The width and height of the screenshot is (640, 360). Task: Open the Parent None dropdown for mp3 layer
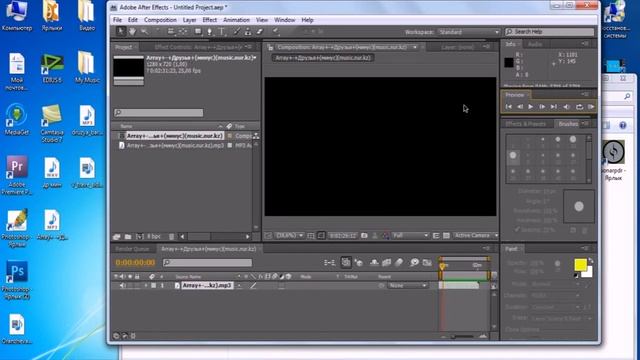(407, 286)
